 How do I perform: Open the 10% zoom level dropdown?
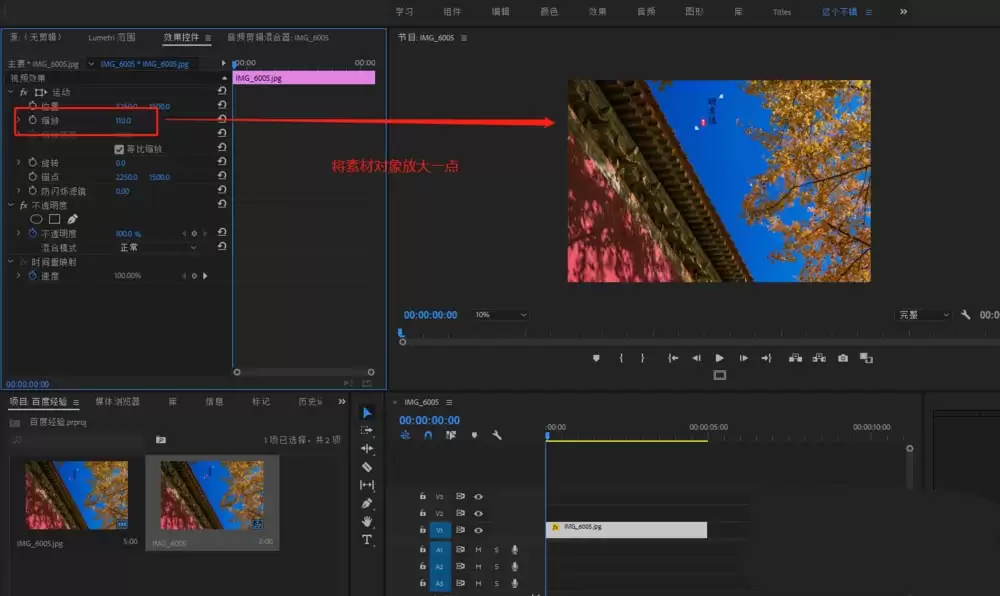tap(500, 315)
